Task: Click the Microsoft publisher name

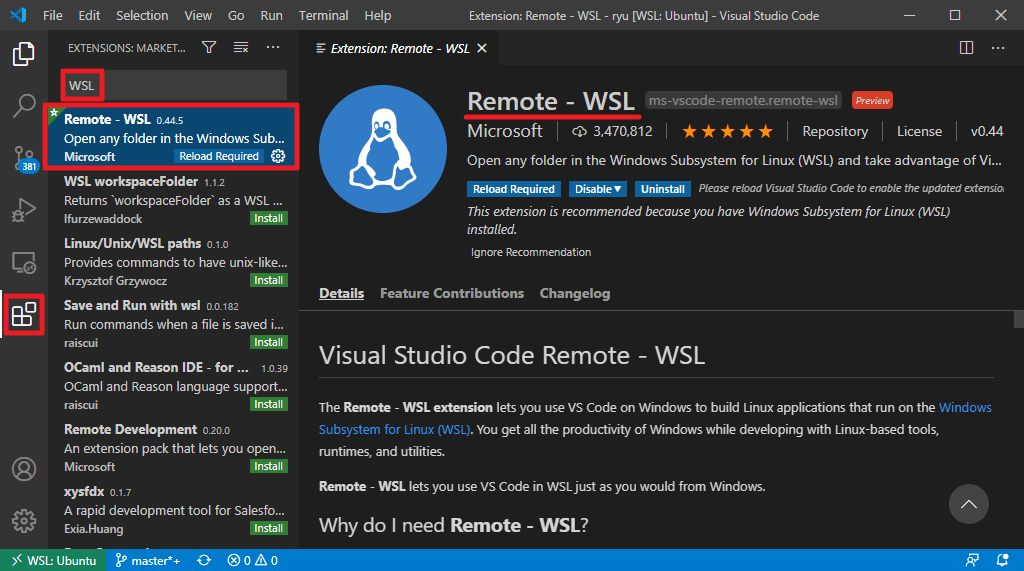Action: click(x=504, y=131)
